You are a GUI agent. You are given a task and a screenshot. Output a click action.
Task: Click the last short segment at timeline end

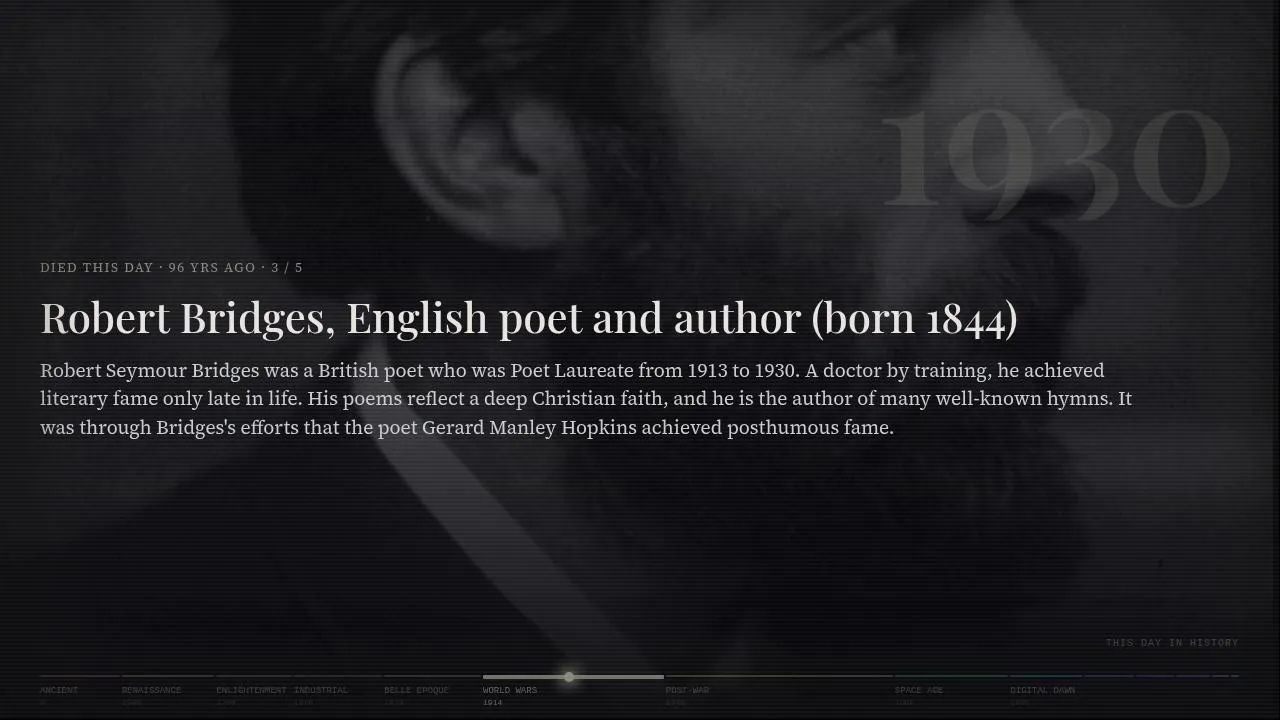1236,677
